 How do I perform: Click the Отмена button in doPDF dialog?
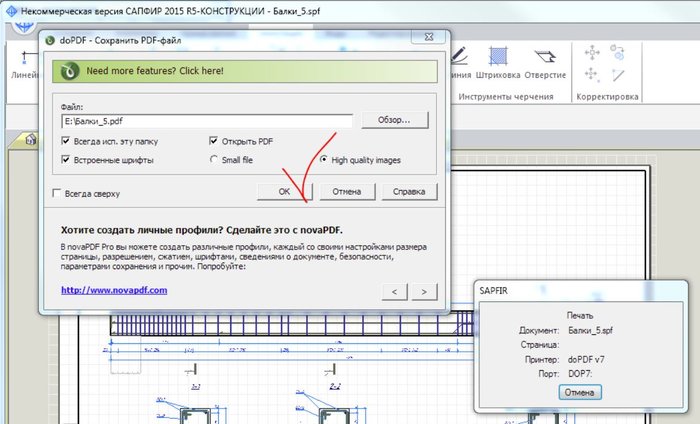click(x=347, y=191)
